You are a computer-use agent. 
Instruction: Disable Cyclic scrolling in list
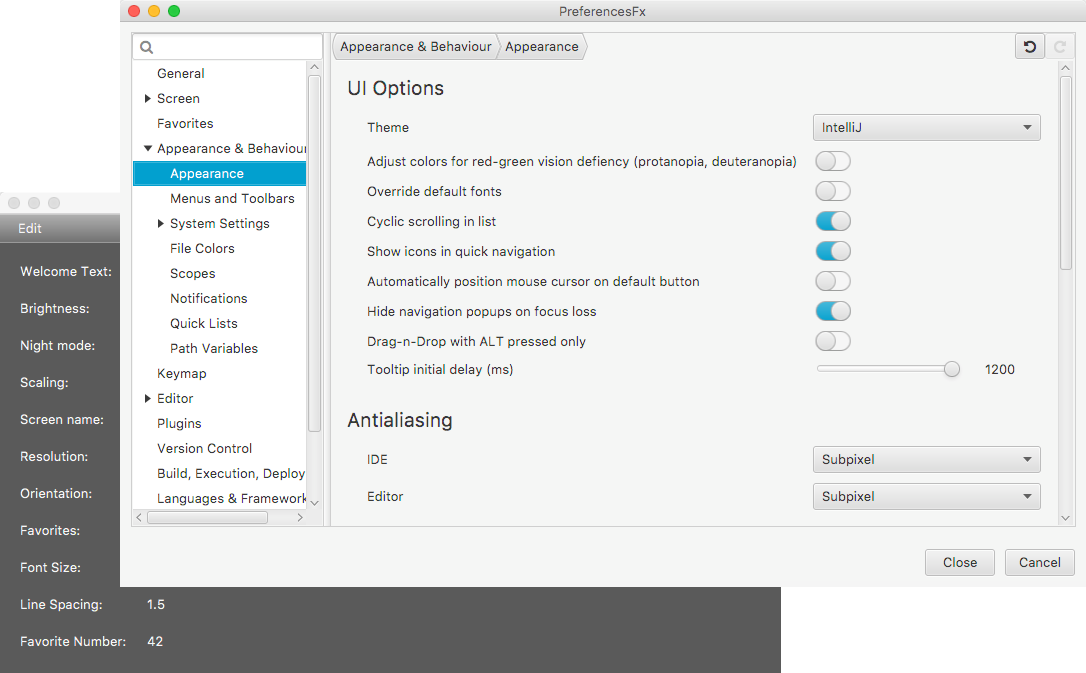pos(832,221)
